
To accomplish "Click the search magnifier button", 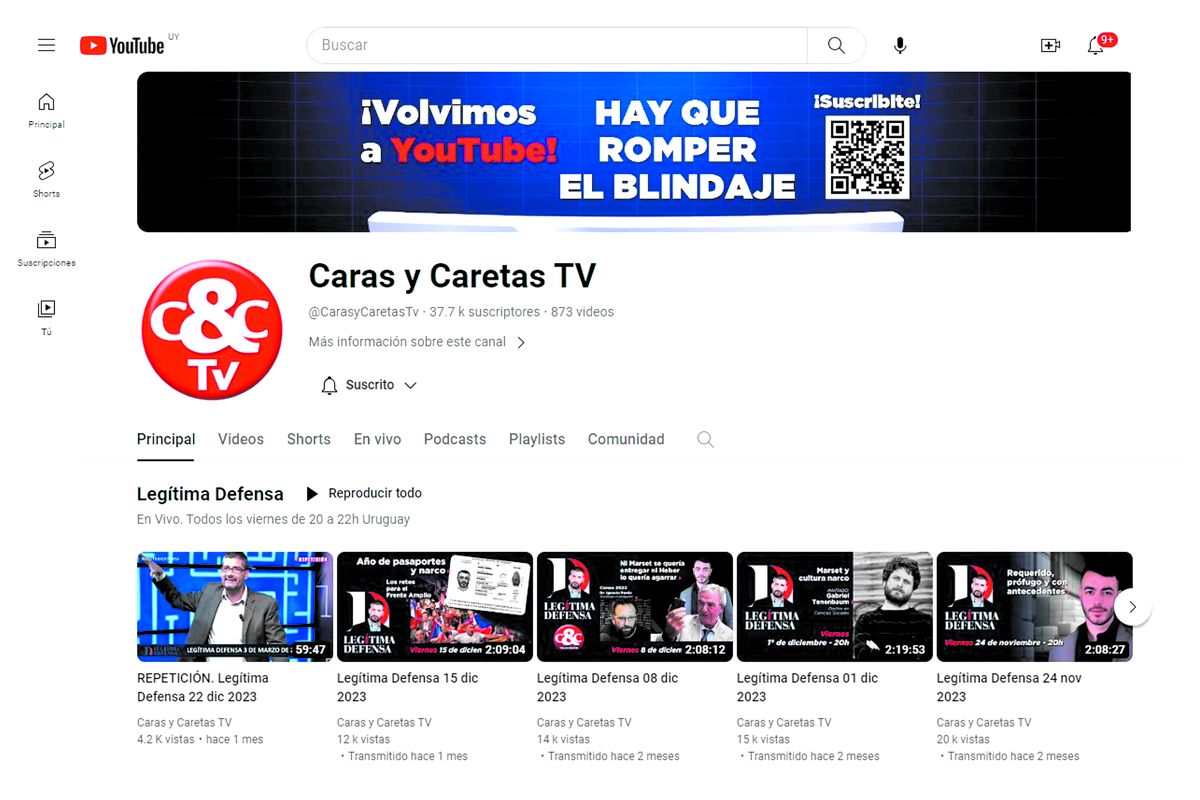I will tap(836, 45).
